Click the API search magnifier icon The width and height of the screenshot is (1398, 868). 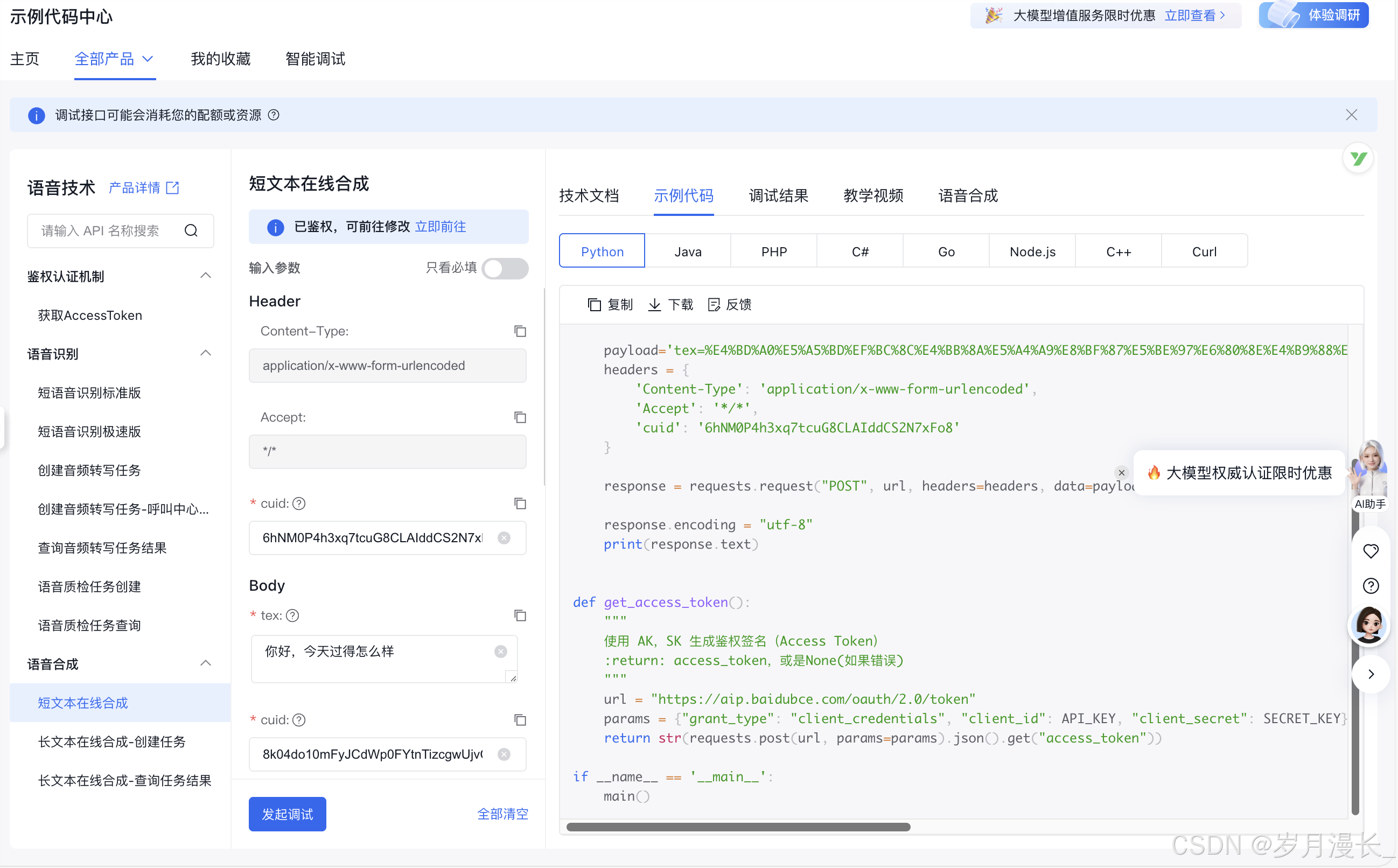click(191, 231)
